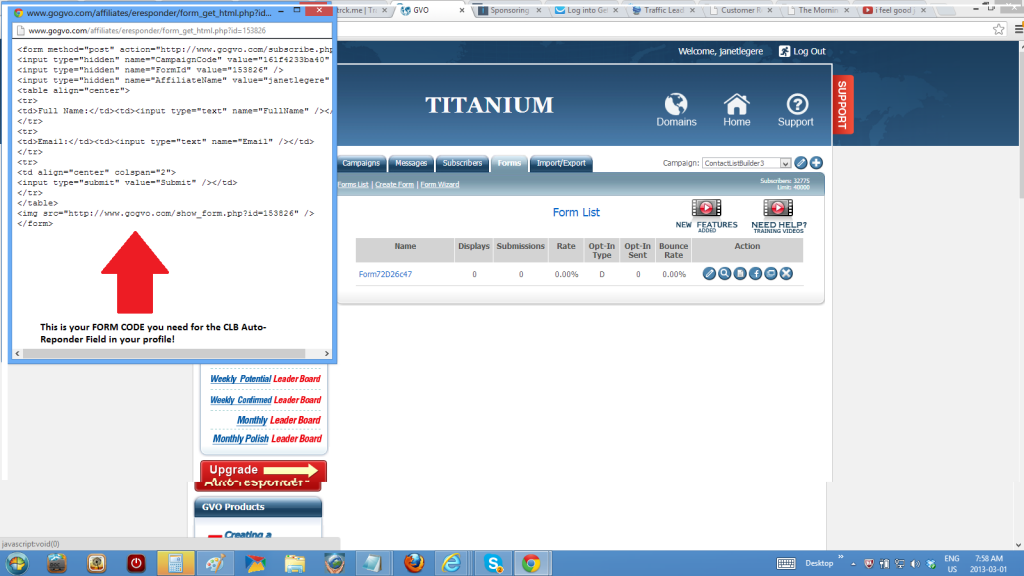
Task: Open the Form Wizard link
Action: 440,185
